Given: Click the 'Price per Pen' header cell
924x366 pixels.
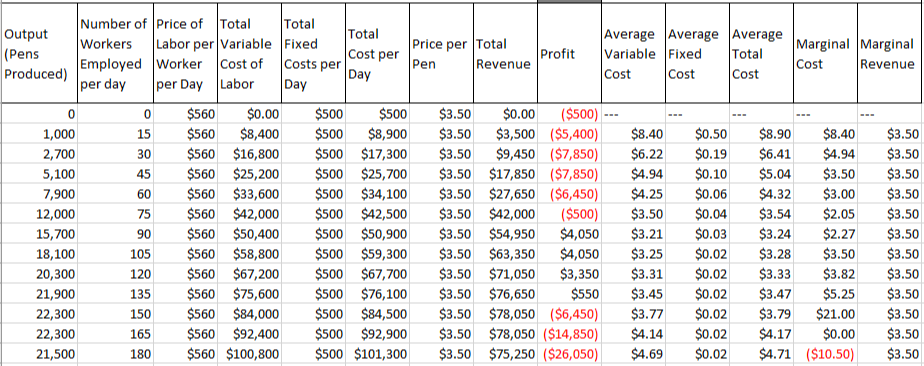Looking at the screenshot, I should [441, 53].
